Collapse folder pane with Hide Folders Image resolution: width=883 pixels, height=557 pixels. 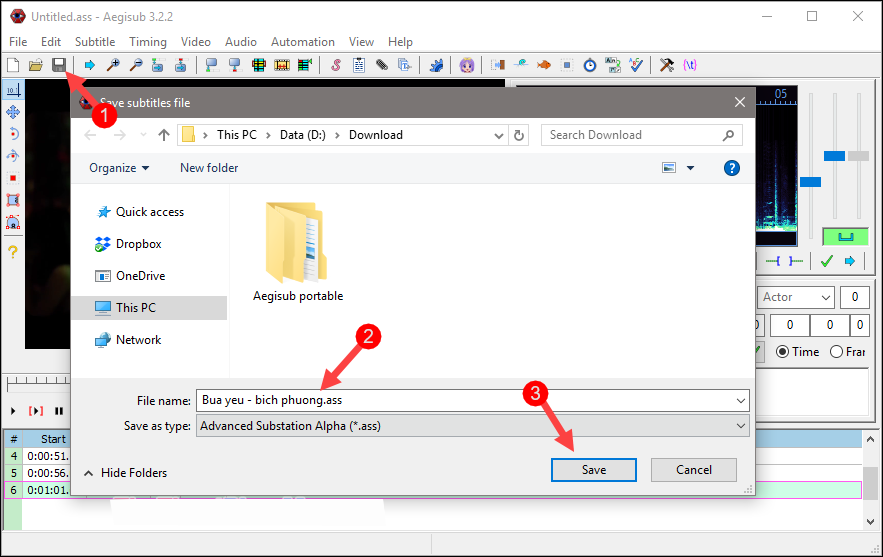(126, 473)
